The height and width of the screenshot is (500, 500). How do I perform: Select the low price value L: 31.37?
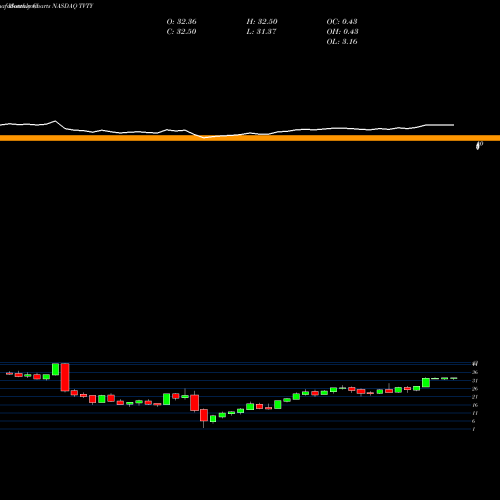[261, 32]
